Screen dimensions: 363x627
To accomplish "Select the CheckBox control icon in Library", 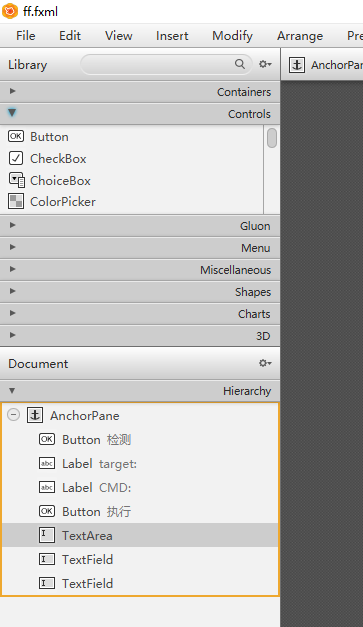I will 16,158.
